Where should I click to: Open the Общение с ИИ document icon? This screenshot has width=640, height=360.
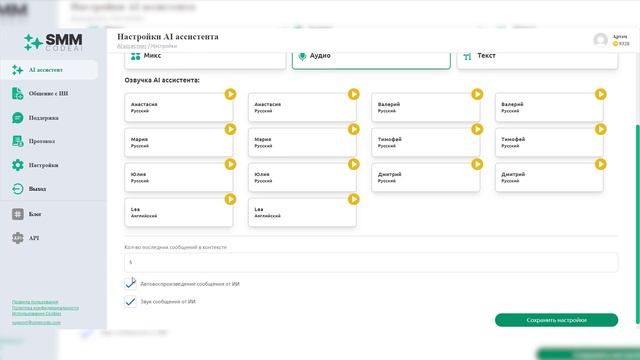tap(17, 93)
